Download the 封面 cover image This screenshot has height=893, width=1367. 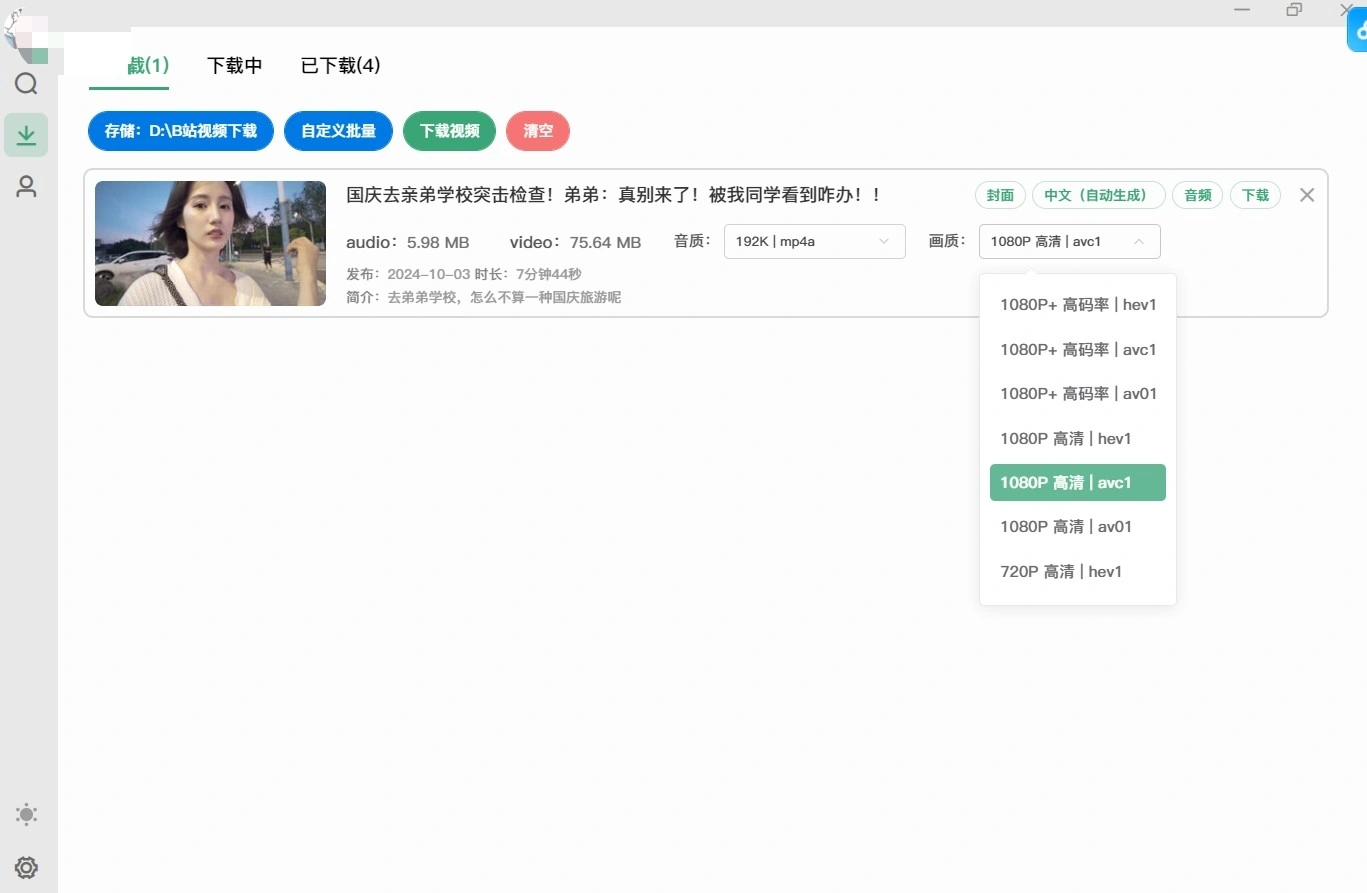tap(1000, 195)
